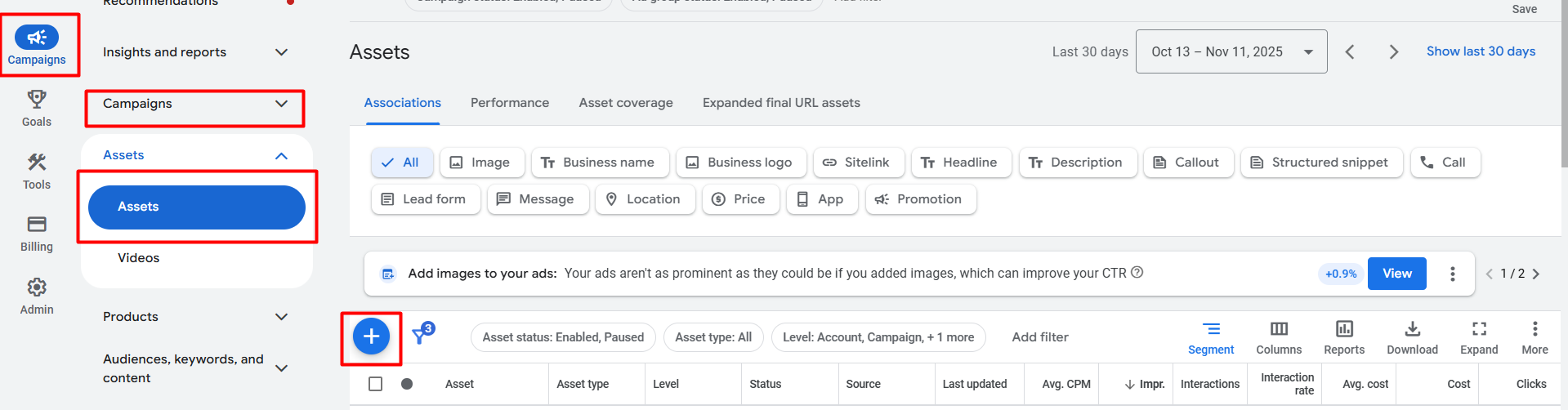Open the Segment tool
Viewport: 1568px width, 410px height.
[x=1211, y=337]
